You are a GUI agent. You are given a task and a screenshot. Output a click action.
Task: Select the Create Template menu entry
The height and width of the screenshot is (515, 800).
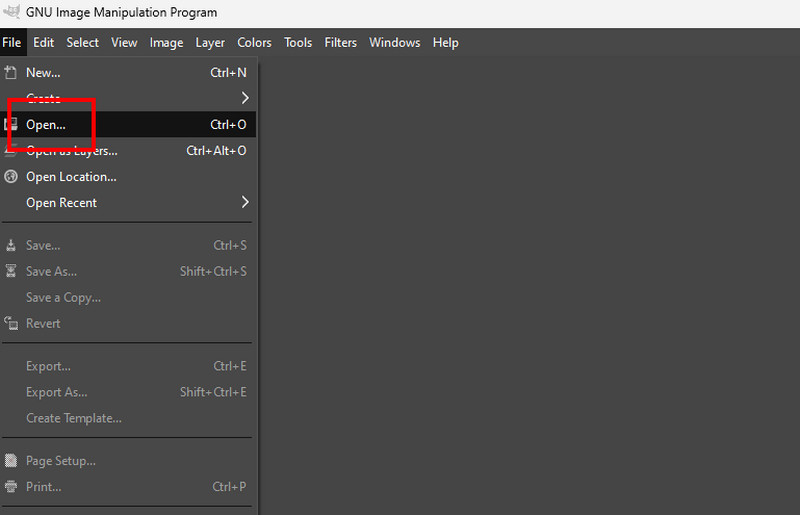click(x=74, y=418)
